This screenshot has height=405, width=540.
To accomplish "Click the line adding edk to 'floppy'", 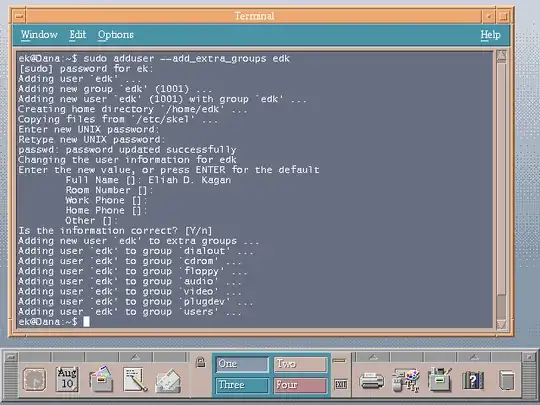I will tap(133, 271).
